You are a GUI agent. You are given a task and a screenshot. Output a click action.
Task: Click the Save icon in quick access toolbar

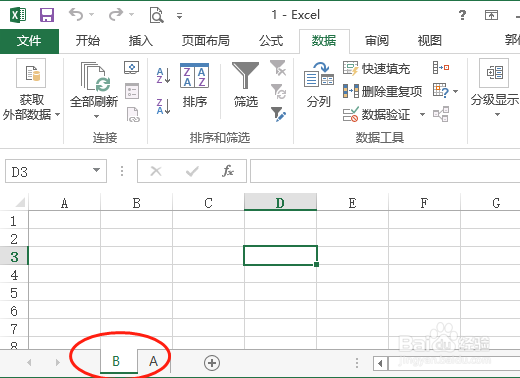point(47,15)
